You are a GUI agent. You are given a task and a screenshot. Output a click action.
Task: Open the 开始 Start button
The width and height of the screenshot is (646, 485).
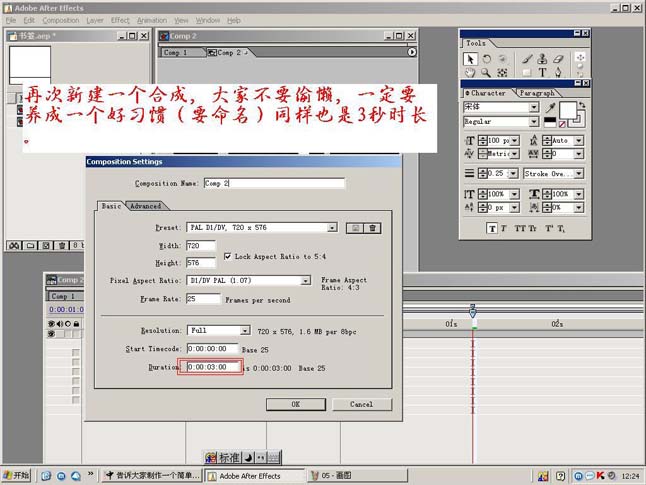[16, 476]
